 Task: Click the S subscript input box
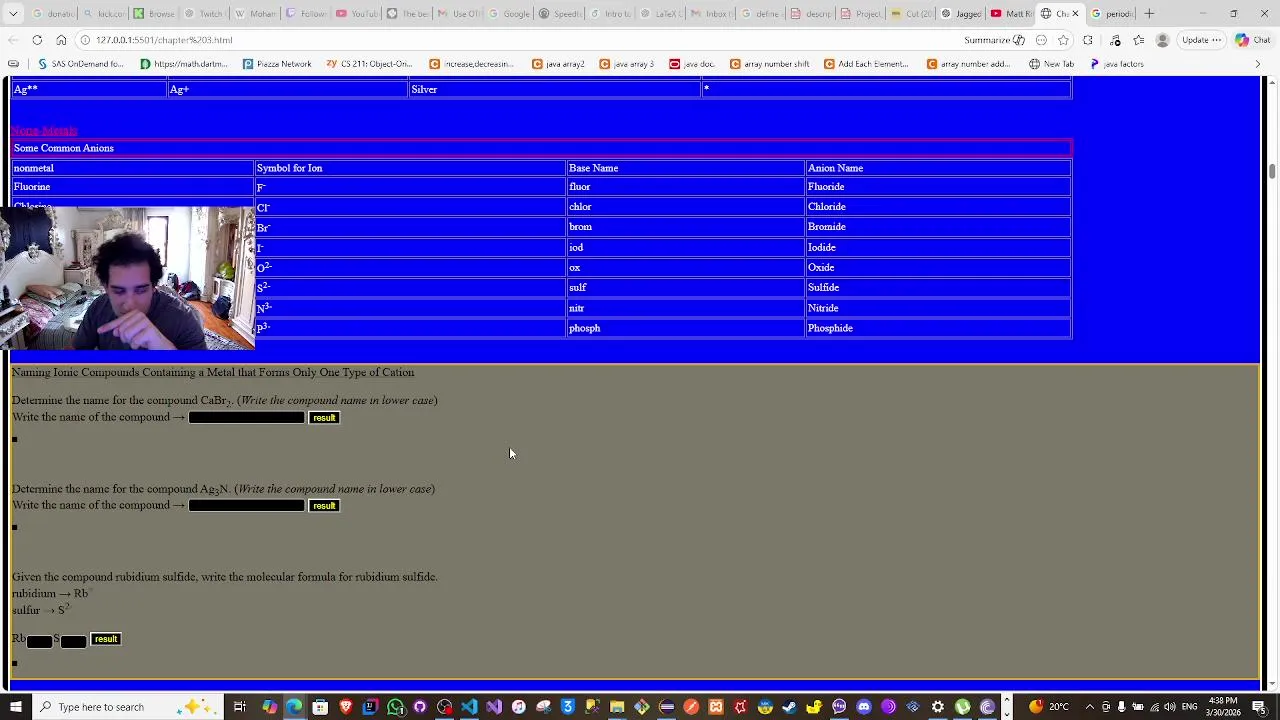(73, 641)
